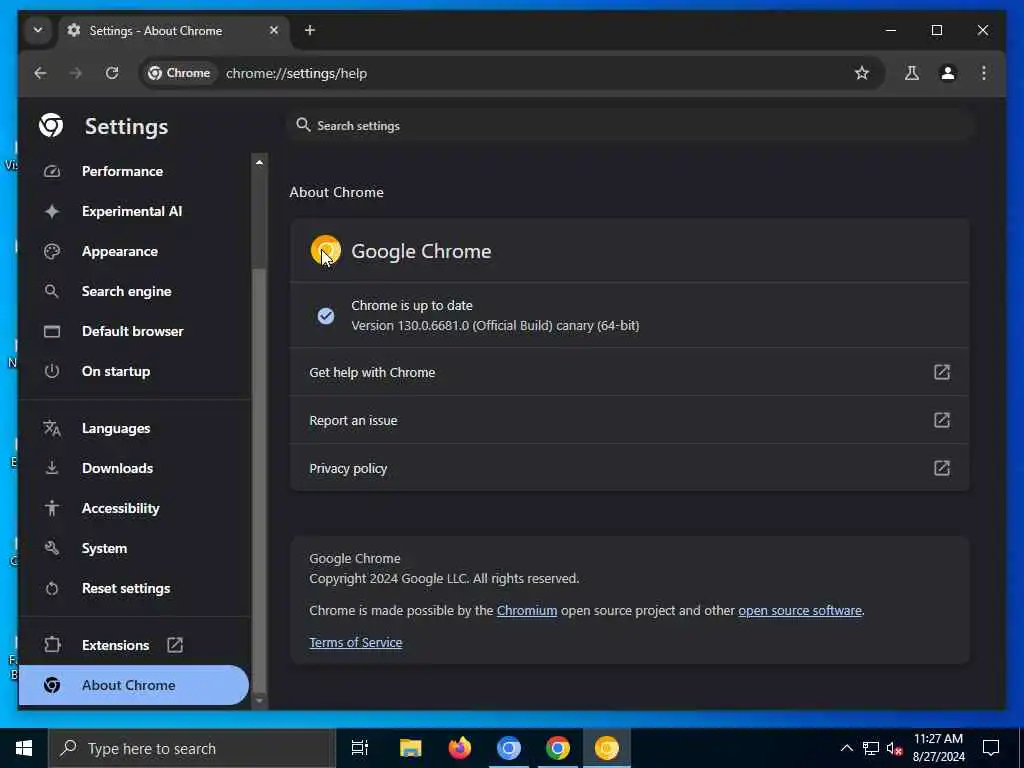Open Downloads settings

click(117, 468)
